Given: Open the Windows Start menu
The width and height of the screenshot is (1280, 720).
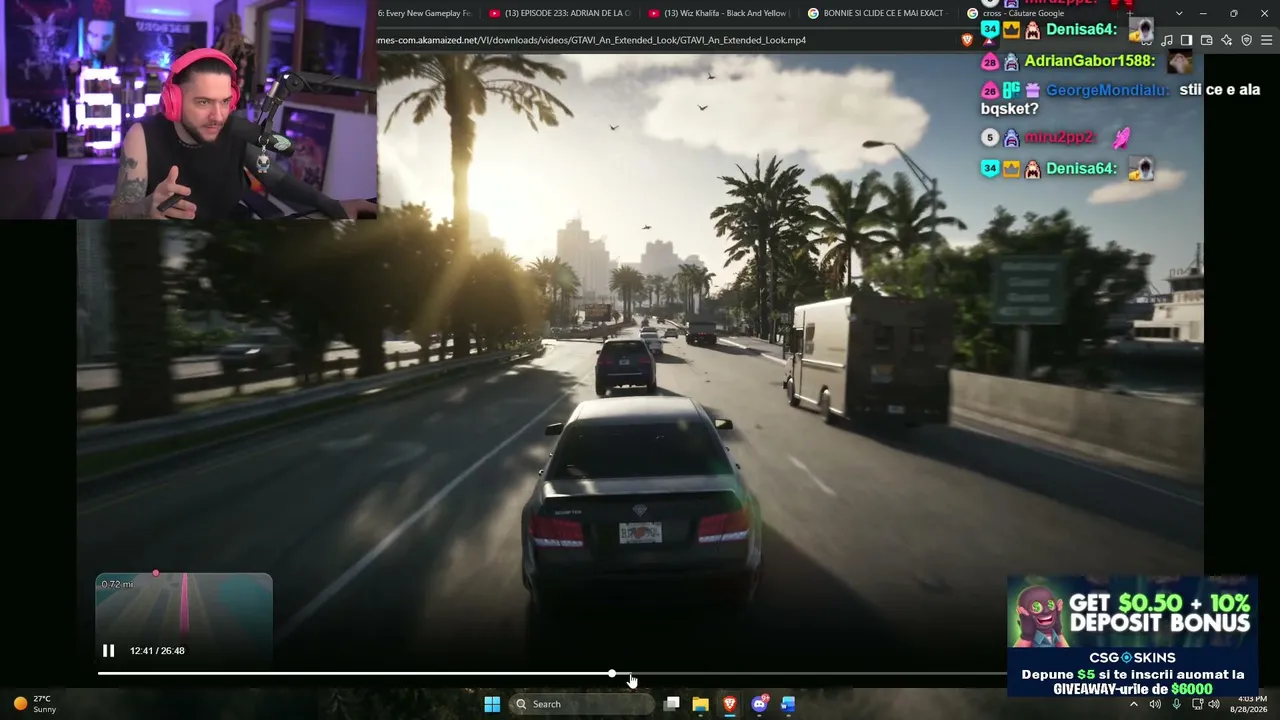Looking at the screenshot, I should click(492, 704).
